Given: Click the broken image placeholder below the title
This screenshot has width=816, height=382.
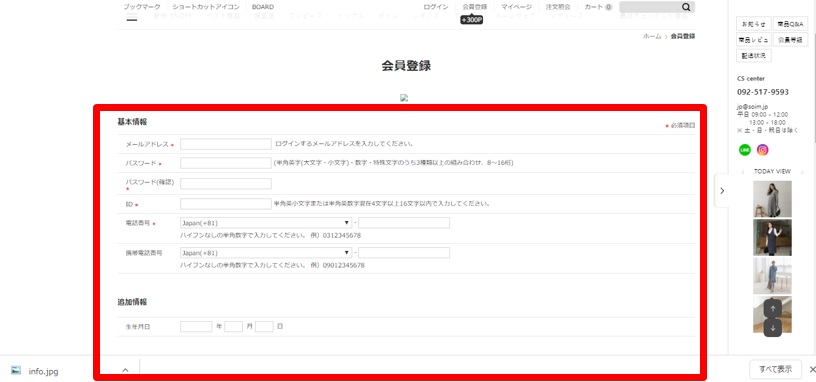Looking at the screenshot, I should (x=404, y=97).
